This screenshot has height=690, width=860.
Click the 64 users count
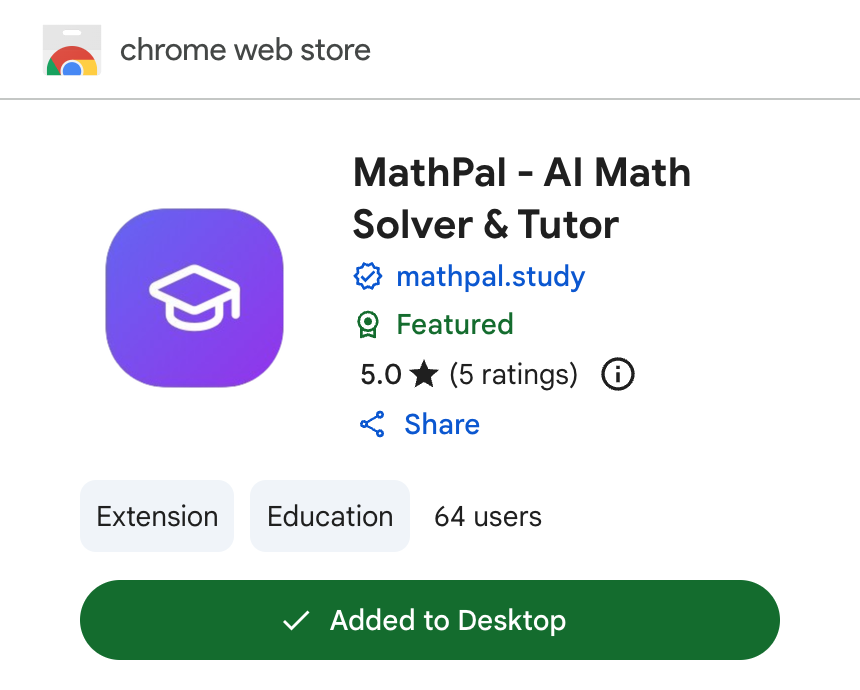tap(488, 516)
